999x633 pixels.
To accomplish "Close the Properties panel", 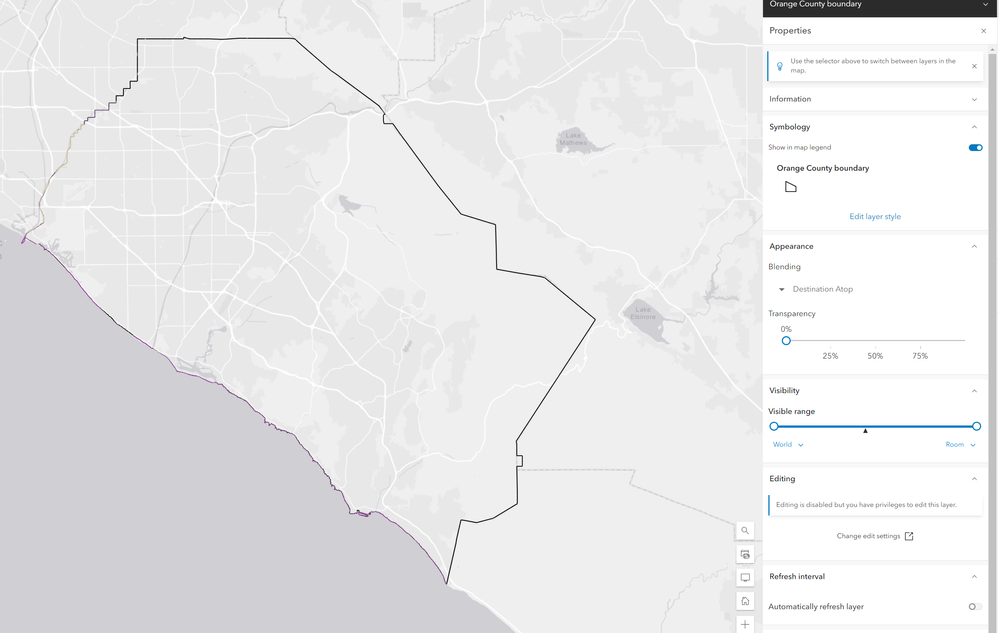I will point(983,31).
